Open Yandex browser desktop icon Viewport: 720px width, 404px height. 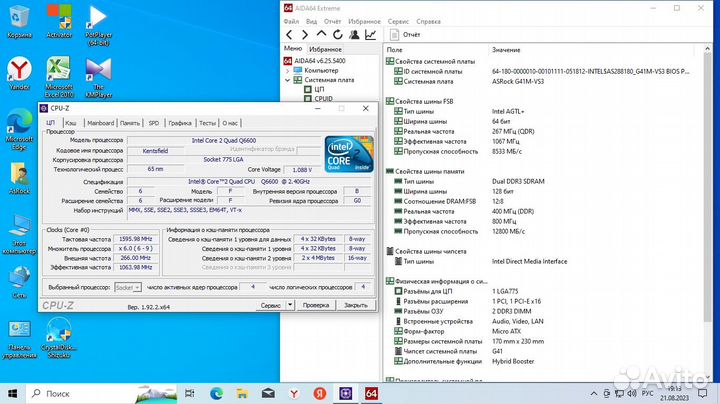click(19, 73)
